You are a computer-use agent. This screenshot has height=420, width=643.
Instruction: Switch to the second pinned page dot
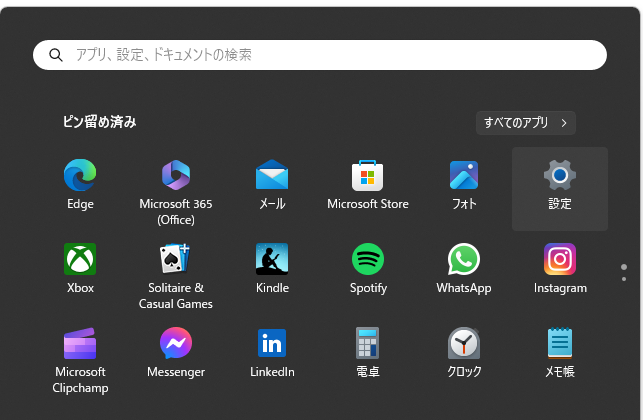pos(624,279)
